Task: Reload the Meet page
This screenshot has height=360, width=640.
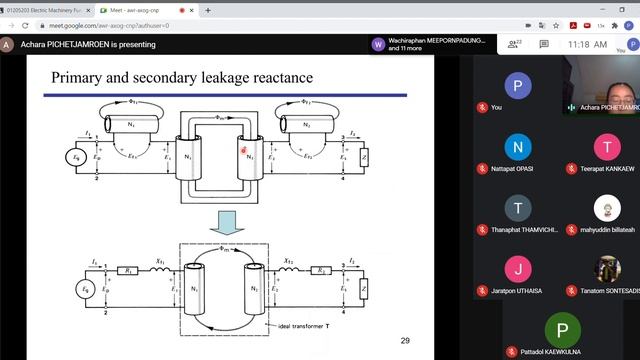Action: 25,26
